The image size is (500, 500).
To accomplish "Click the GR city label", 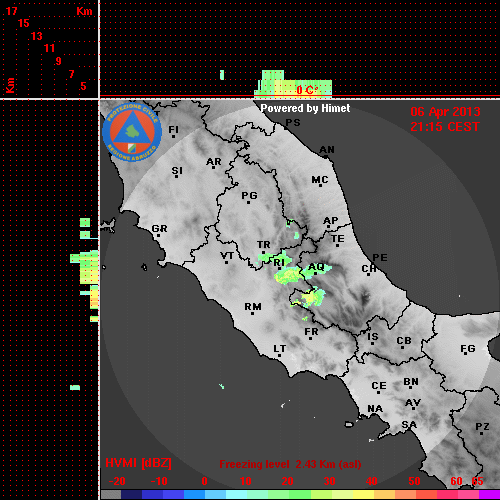I will point(159,229).
